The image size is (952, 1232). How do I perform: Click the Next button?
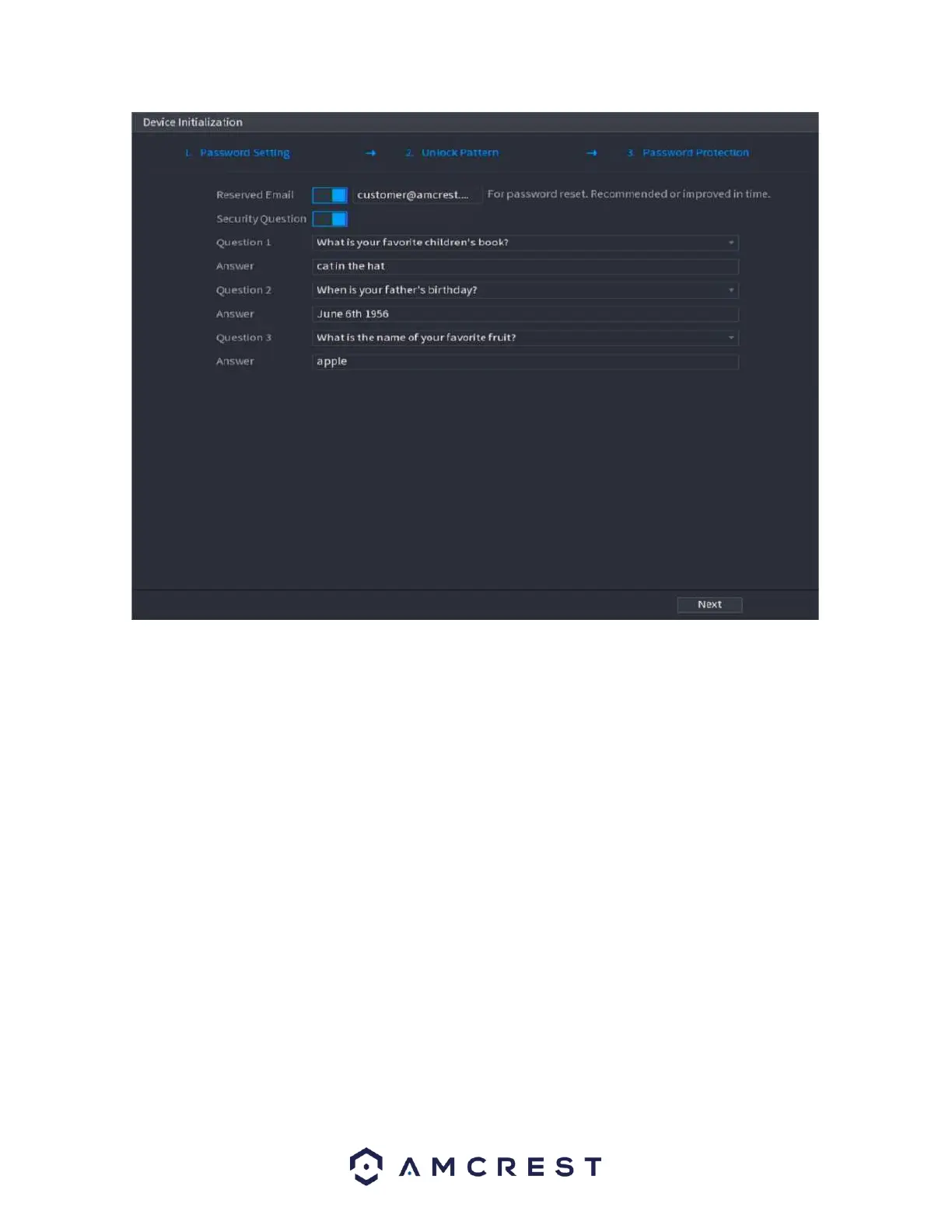click(x=709, y=604)
